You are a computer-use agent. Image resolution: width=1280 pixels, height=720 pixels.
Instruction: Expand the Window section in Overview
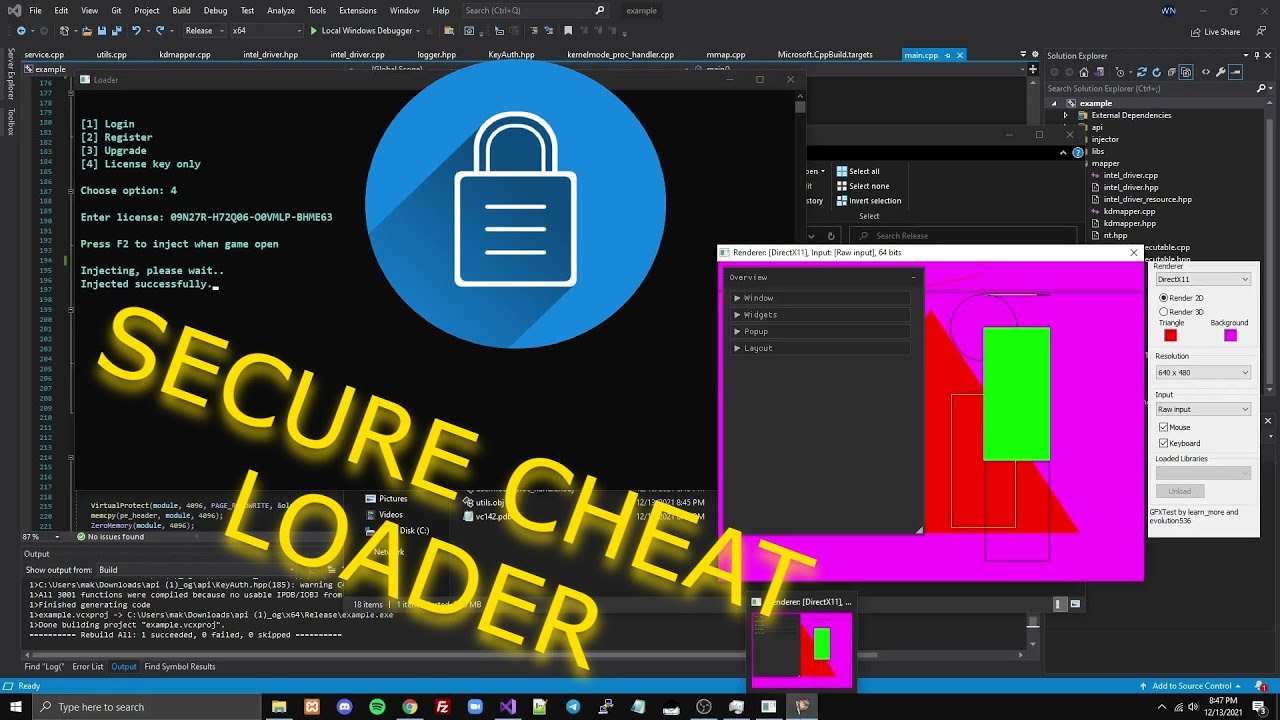(x=820, y=298)
